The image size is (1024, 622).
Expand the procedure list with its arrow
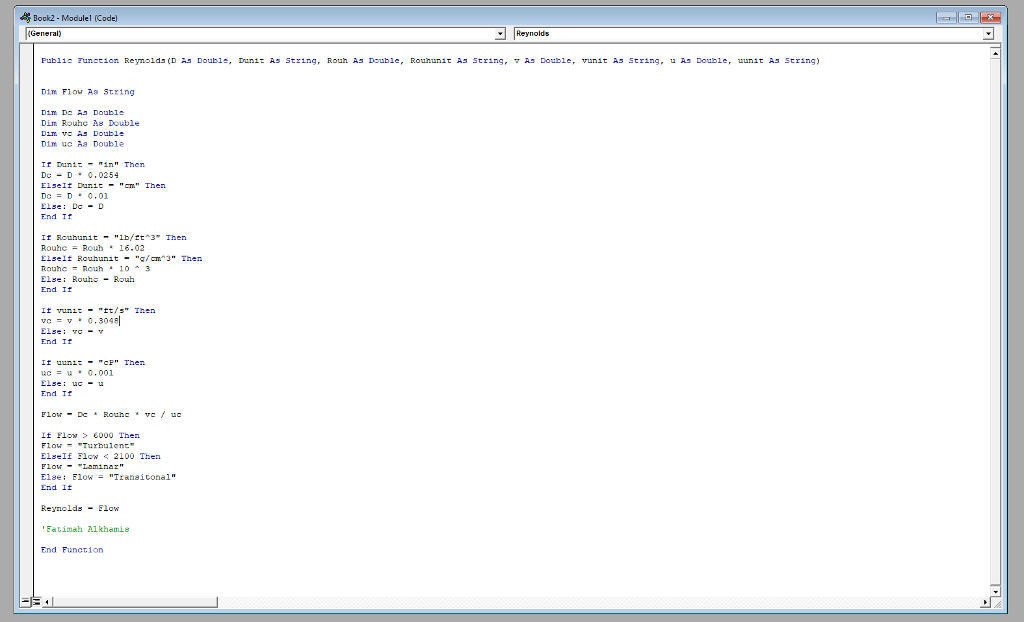(988, 33)
